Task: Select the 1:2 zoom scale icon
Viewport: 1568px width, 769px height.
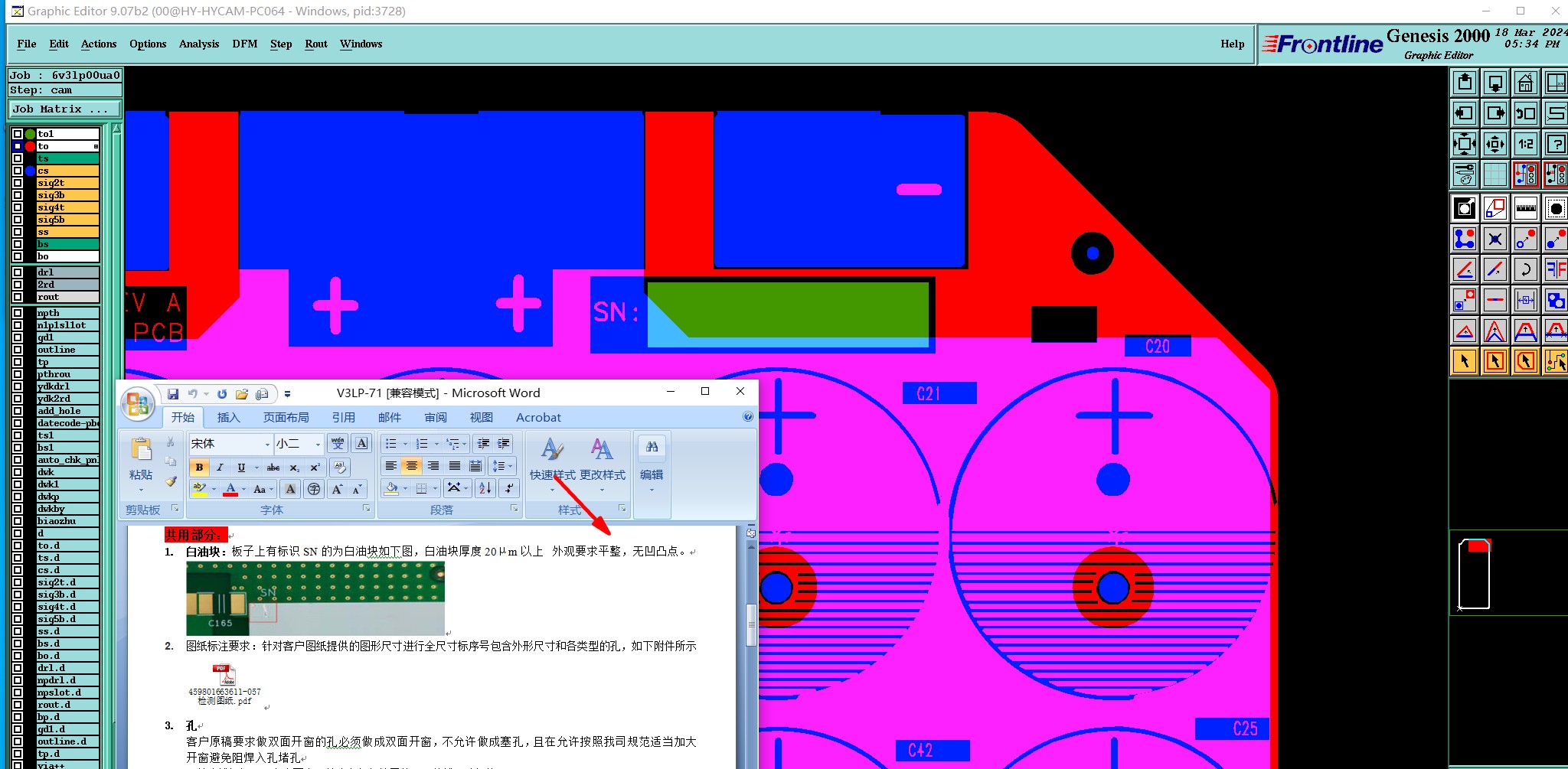Action: 1525,144
